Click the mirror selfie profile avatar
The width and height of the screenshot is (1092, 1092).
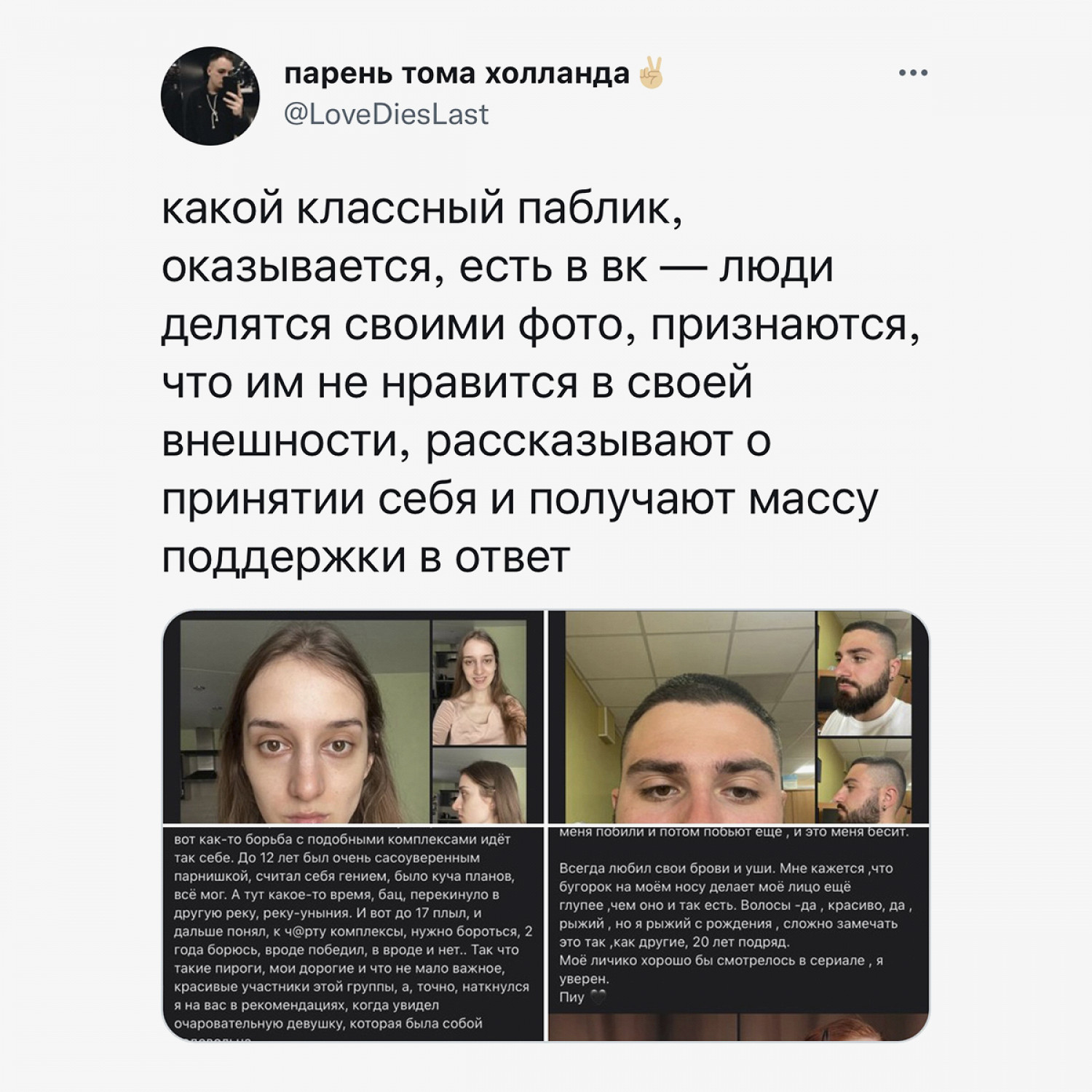click(210, 96)
